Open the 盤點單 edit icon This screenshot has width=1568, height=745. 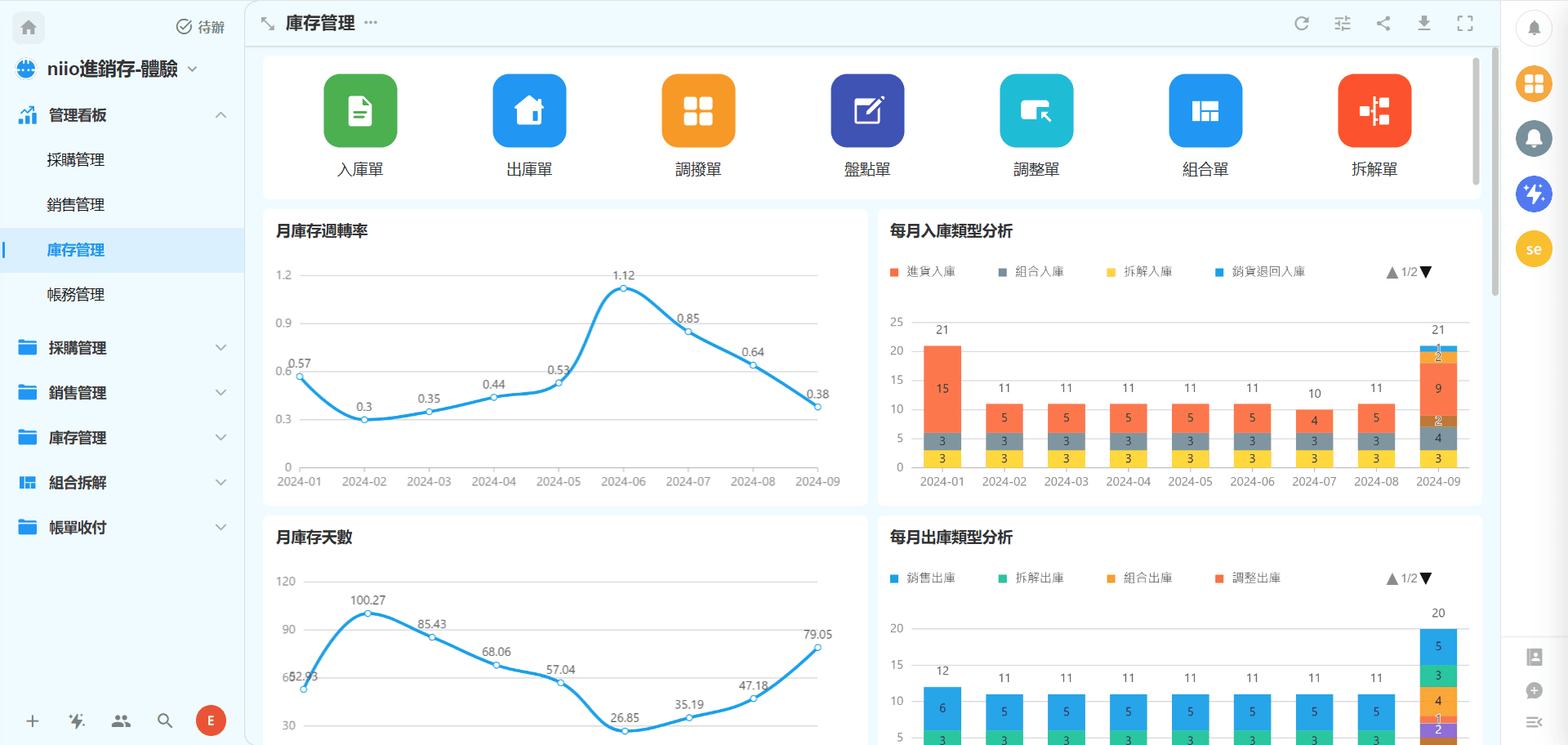867,111
